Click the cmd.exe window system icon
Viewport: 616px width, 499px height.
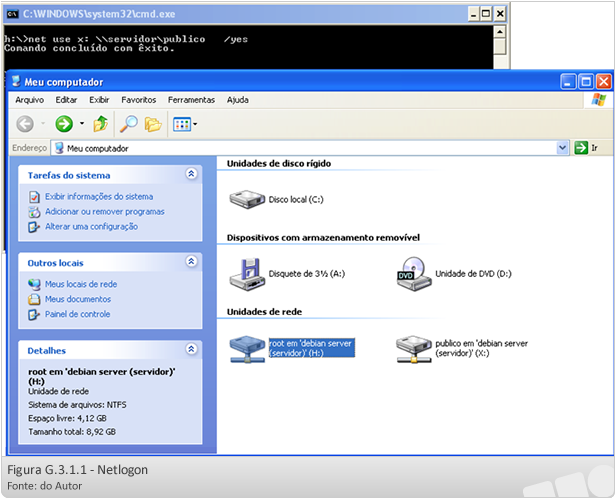(x=13, y=14)
